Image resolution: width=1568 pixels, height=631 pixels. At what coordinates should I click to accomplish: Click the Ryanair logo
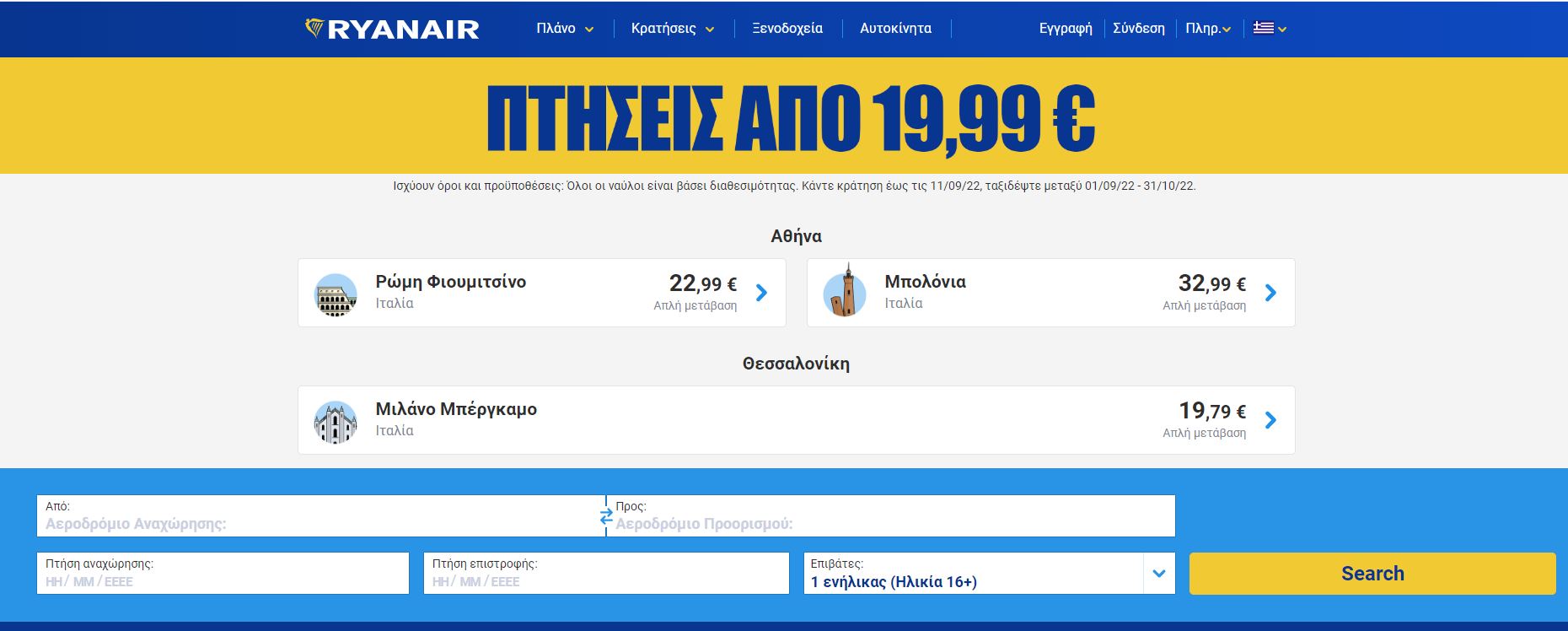(392, 29)
